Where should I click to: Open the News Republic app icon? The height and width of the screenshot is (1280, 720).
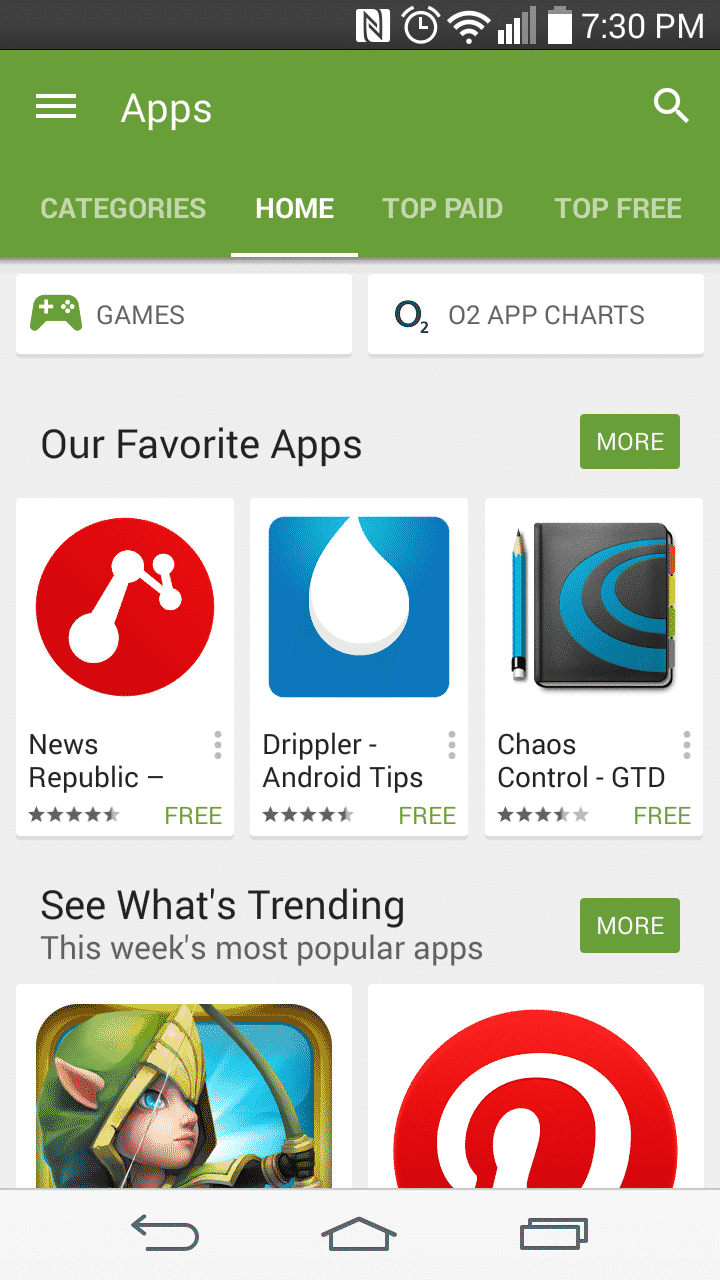pos(125,607)
